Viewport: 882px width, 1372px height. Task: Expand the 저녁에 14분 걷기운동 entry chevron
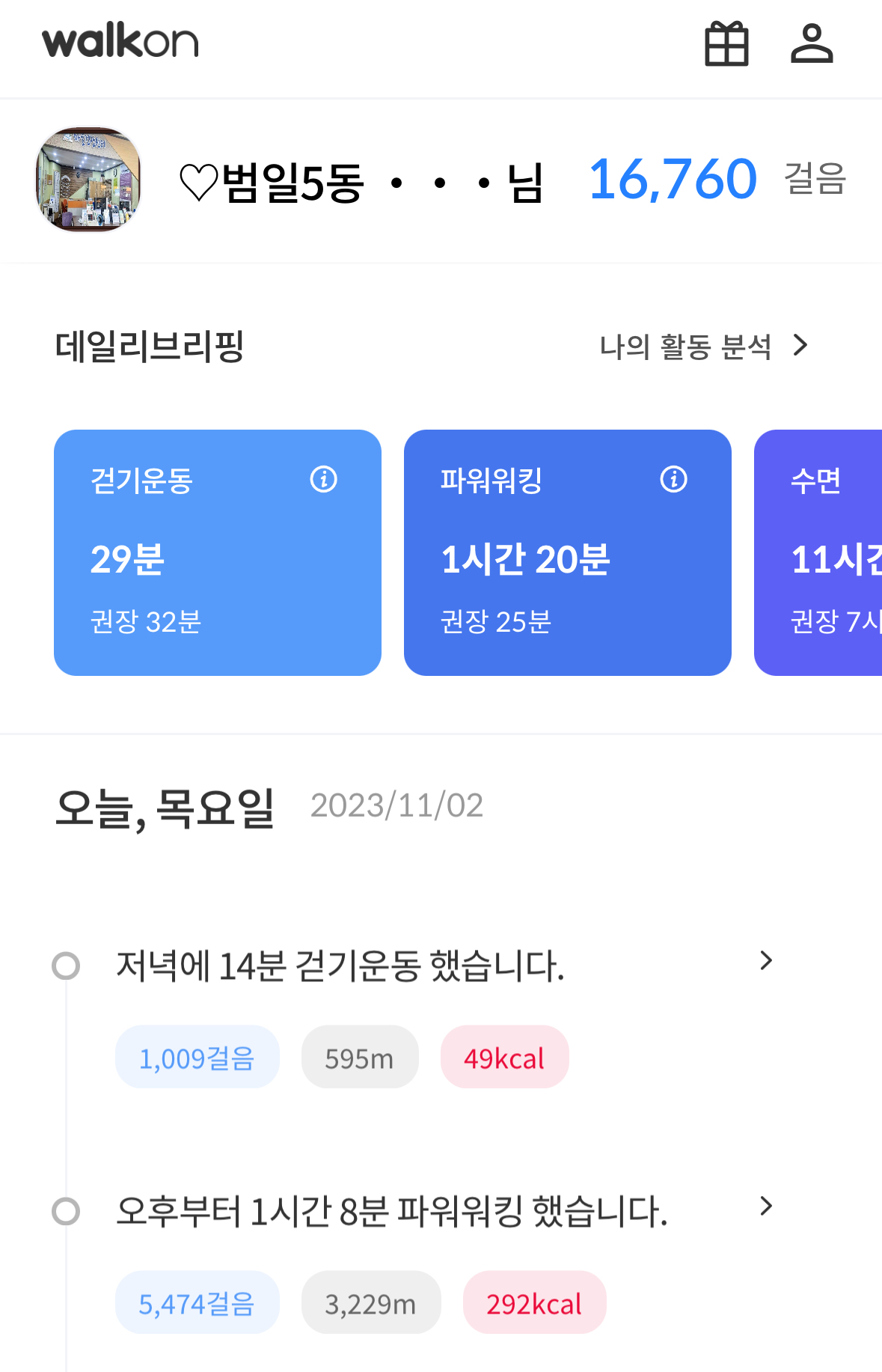click(x=765, y=960)
